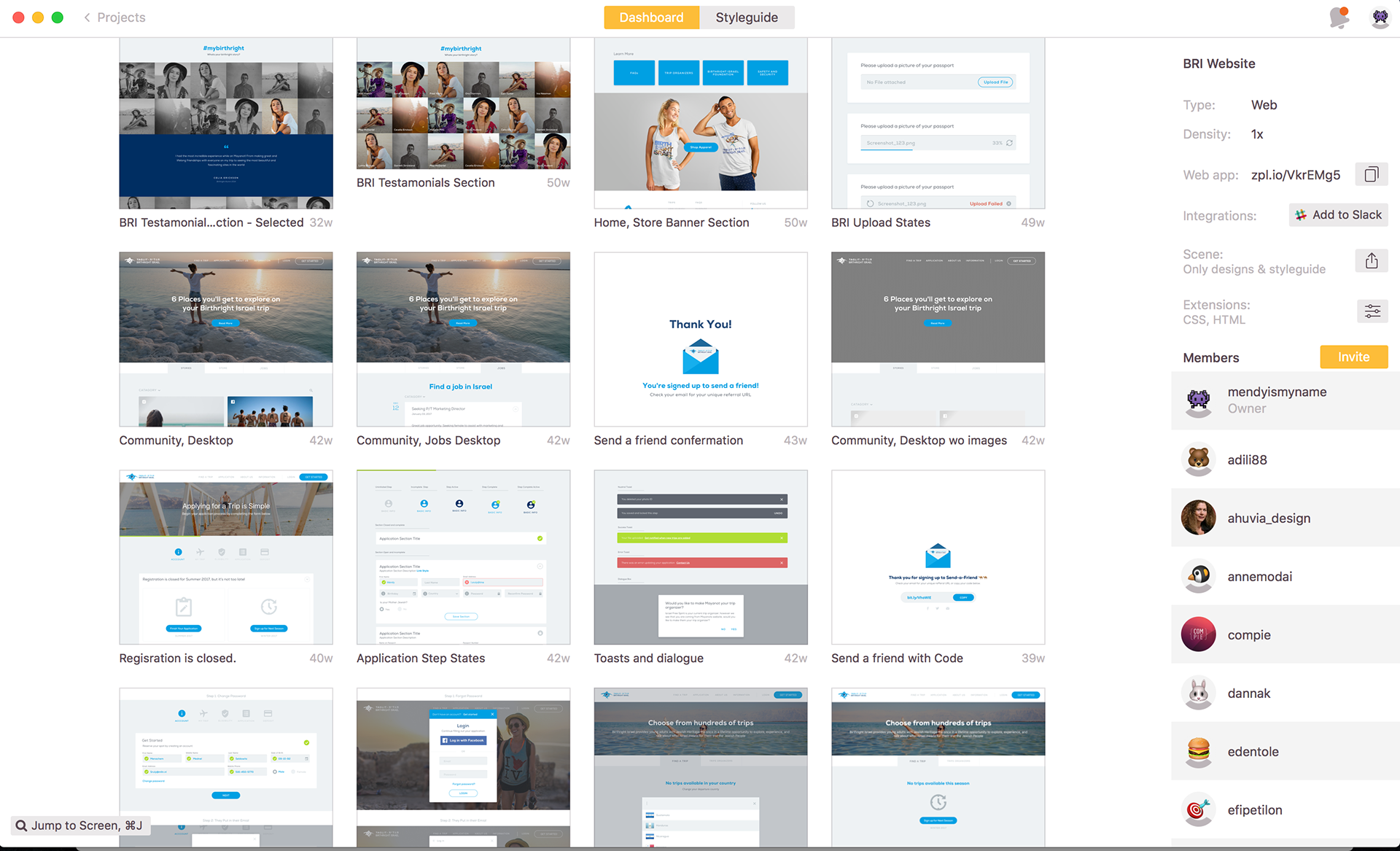This screenshot has height=851, width=1400.
Task: Click 'CSS, HTML' extensions text
Action: (1213, 319)
